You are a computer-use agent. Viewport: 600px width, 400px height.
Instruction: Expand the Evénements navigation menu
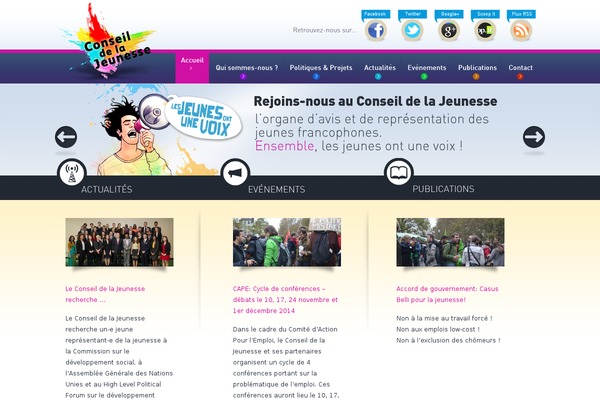tap(427, 68)
